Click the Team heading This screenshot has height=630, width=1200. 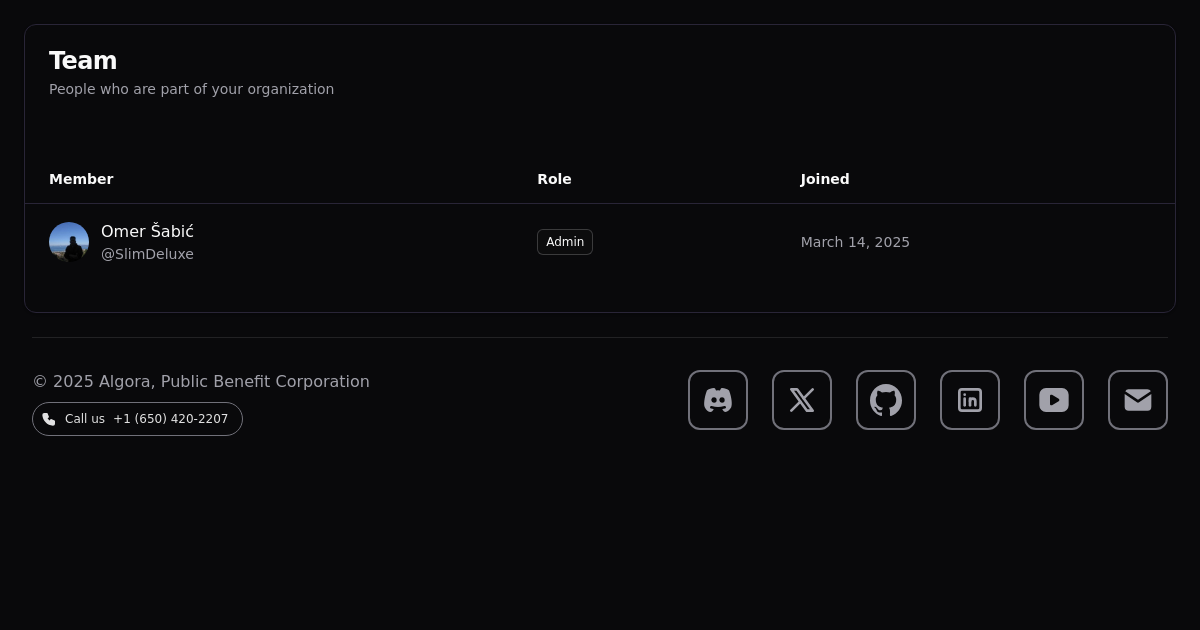83,61
